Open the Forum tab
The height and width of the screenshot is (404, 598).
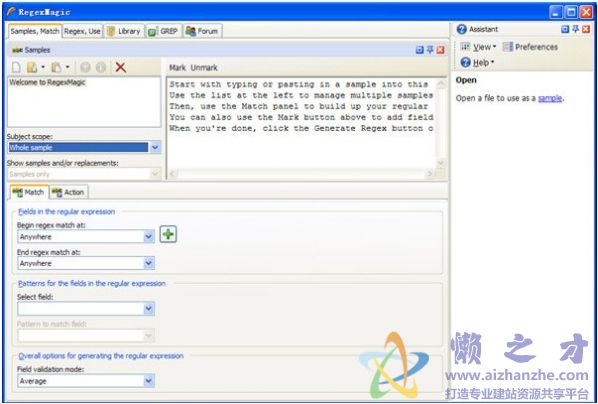202,31
